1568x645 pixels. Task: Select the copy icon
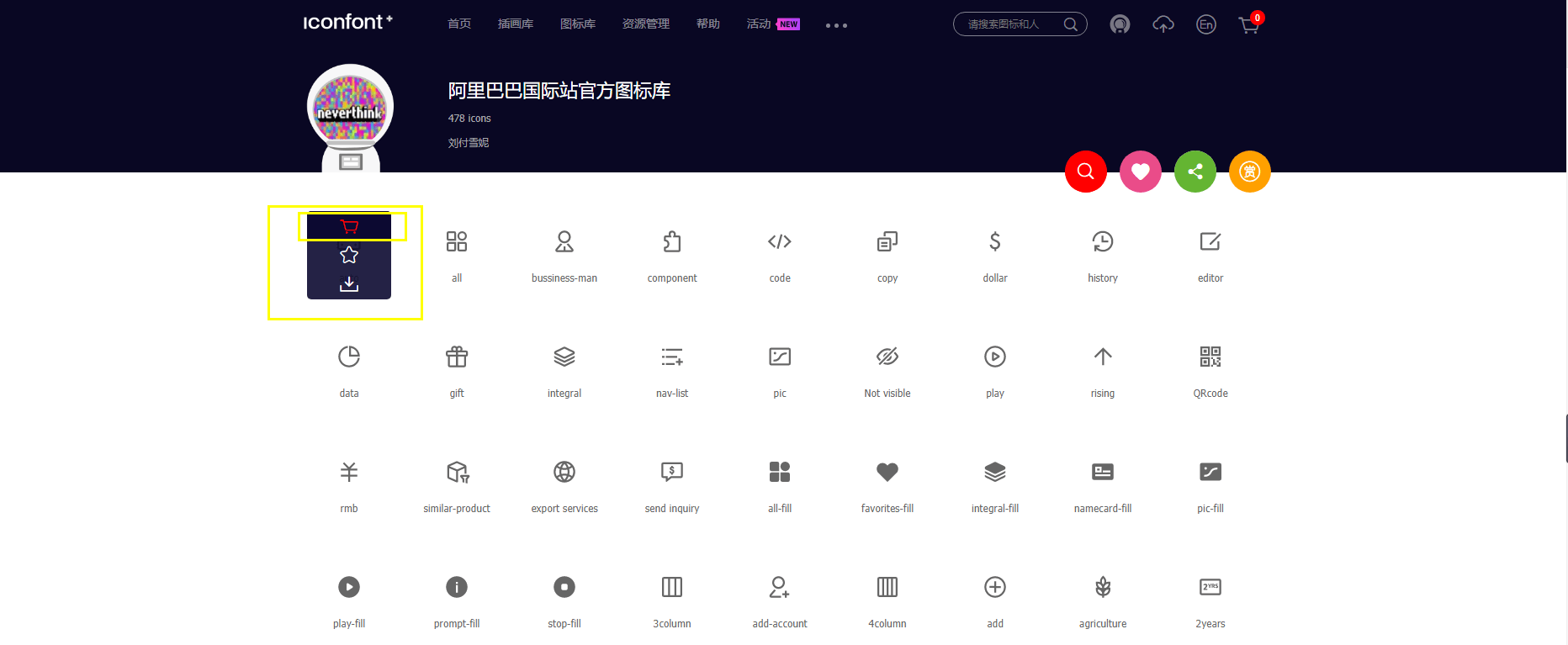887,241
